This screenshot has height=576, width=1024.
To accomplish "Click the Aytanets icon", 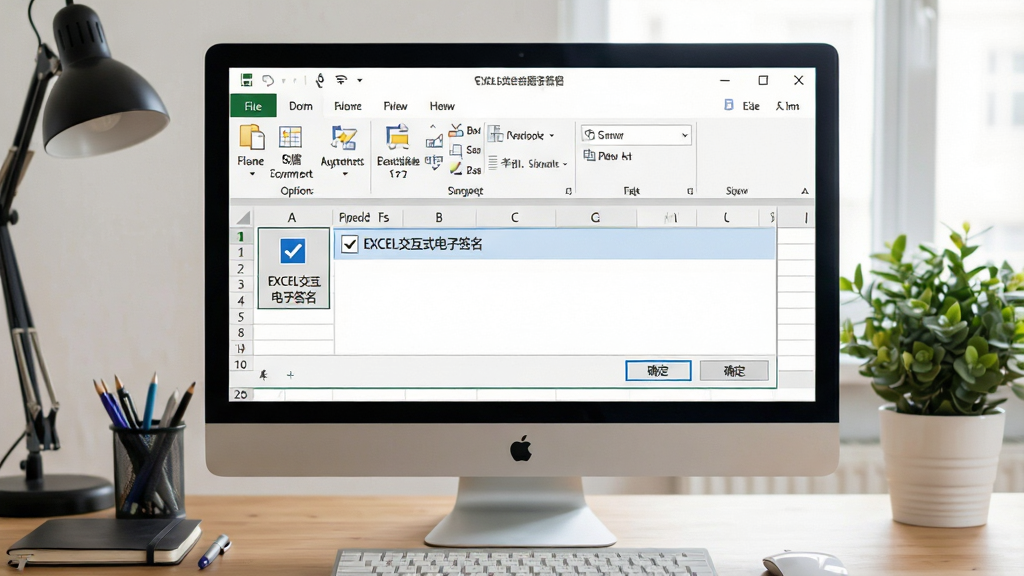I will coord(344,138).
